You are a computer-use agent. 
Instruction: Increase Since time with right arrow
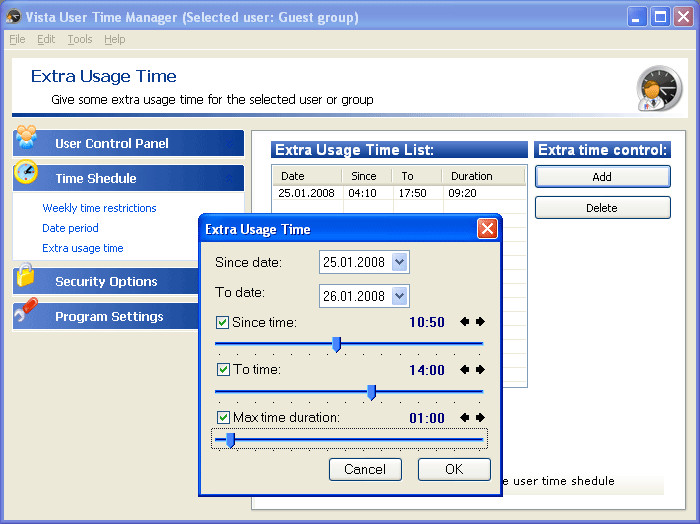tap(480, 322)
